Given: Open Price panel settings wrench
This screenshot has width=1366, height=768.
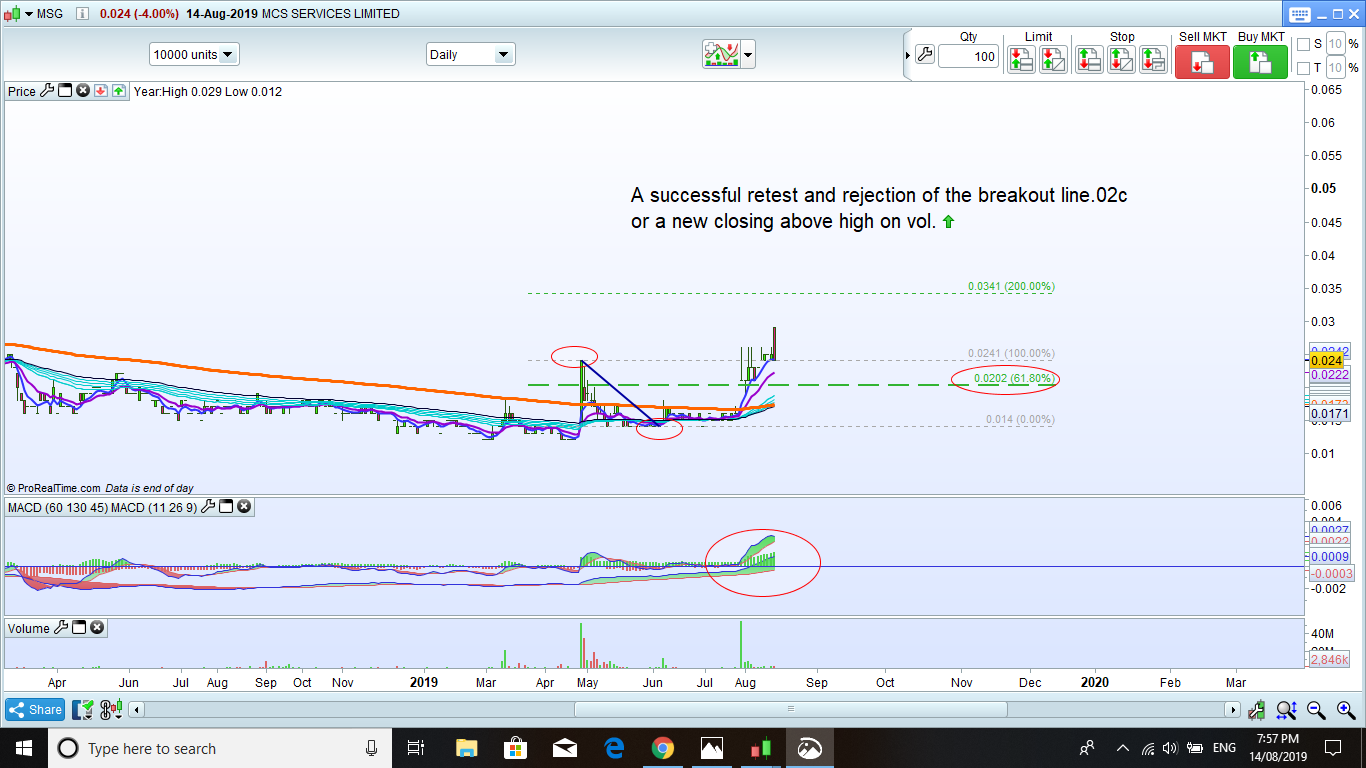Looking at the screenshot, I should (x=47, y=91).
